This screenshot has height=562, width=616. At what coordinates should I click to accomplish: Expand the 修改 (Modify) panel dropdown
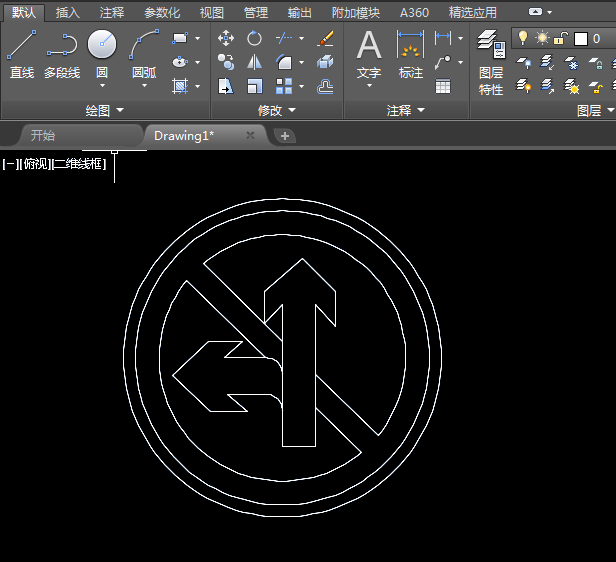[277, 110]
